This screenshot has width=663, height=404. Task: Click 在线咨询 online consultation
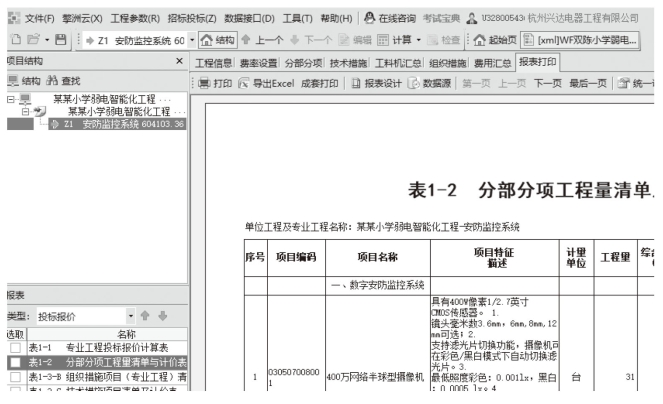point(390,18)
